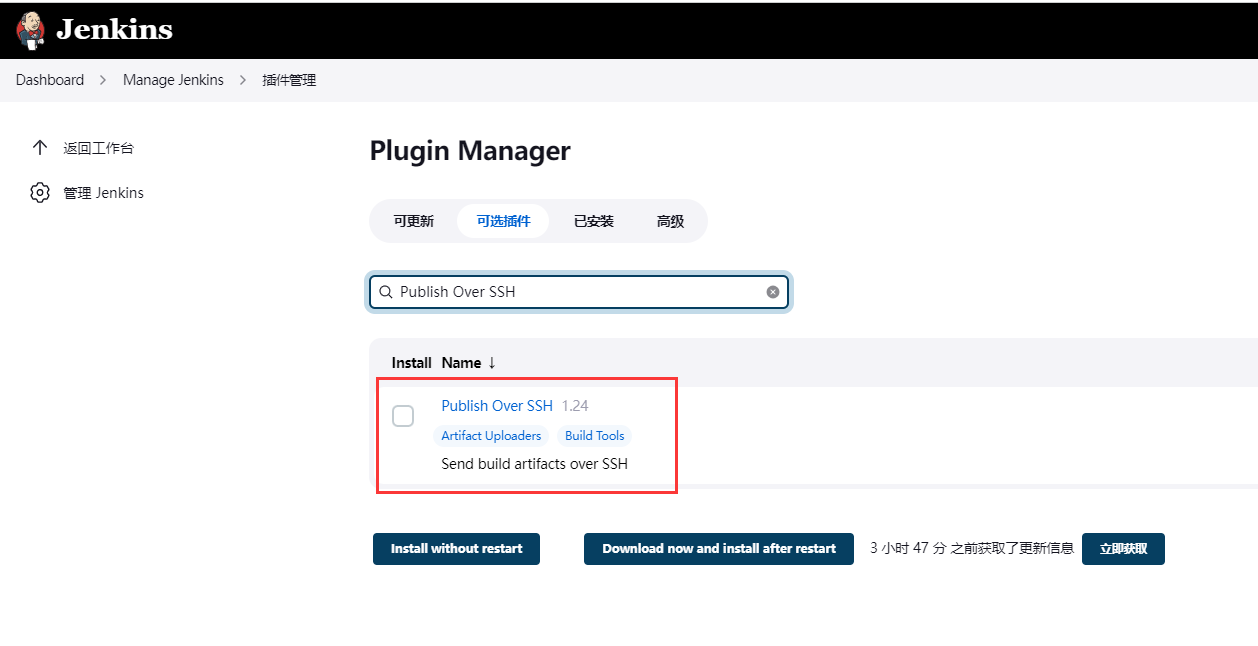Switch to the 可选插件 tab
Viewport: 1258px width, 646px height.
503,221
